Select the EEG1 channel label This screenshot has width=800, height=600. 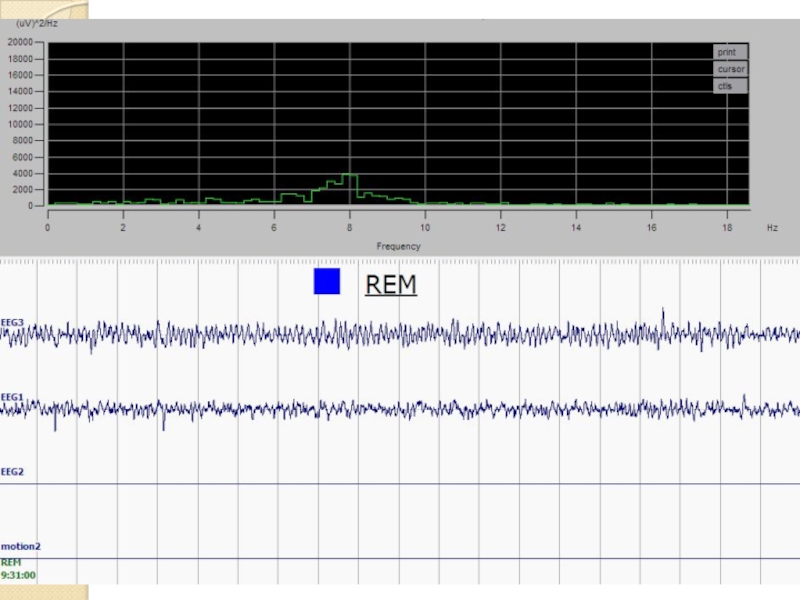12,397
